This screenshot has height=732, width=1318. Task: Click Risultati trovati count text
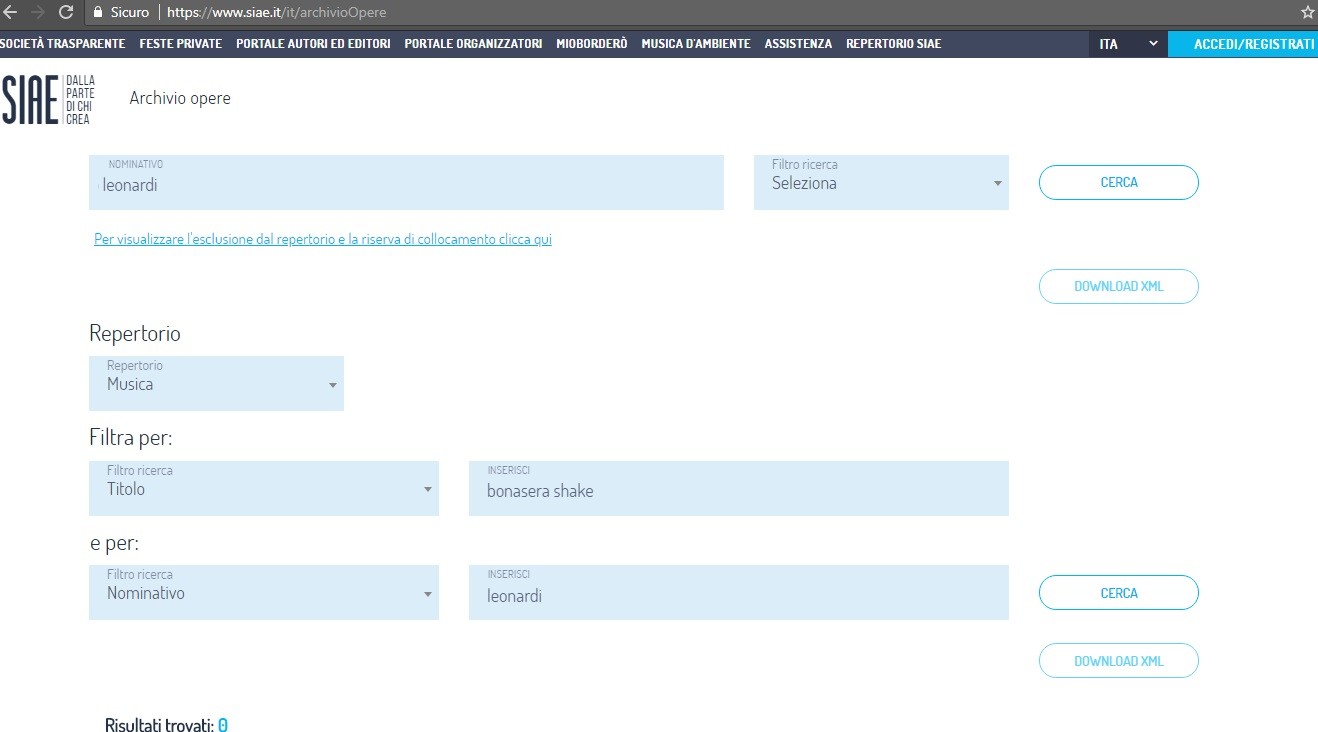[166, 725]
